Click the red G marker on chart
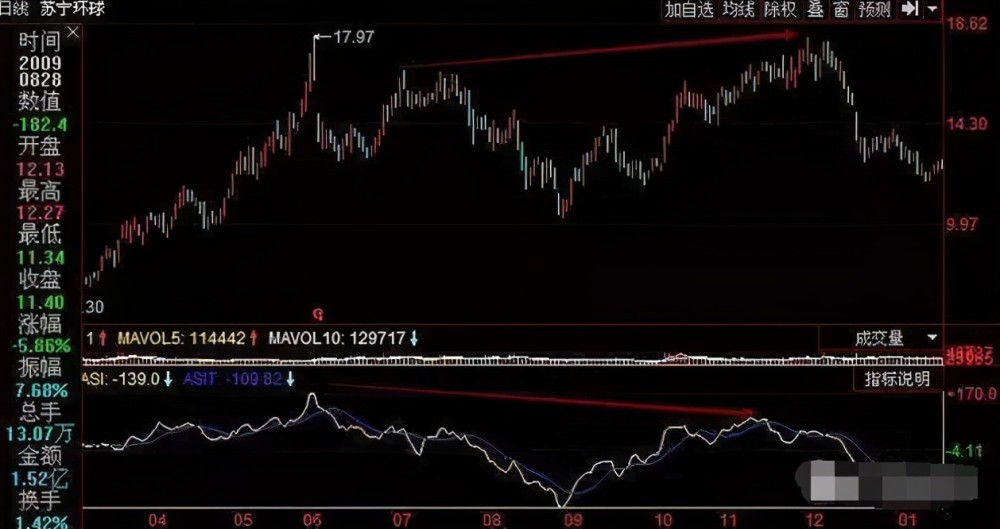The width and height of the screenshot is (1000, 529). point(318,314)
